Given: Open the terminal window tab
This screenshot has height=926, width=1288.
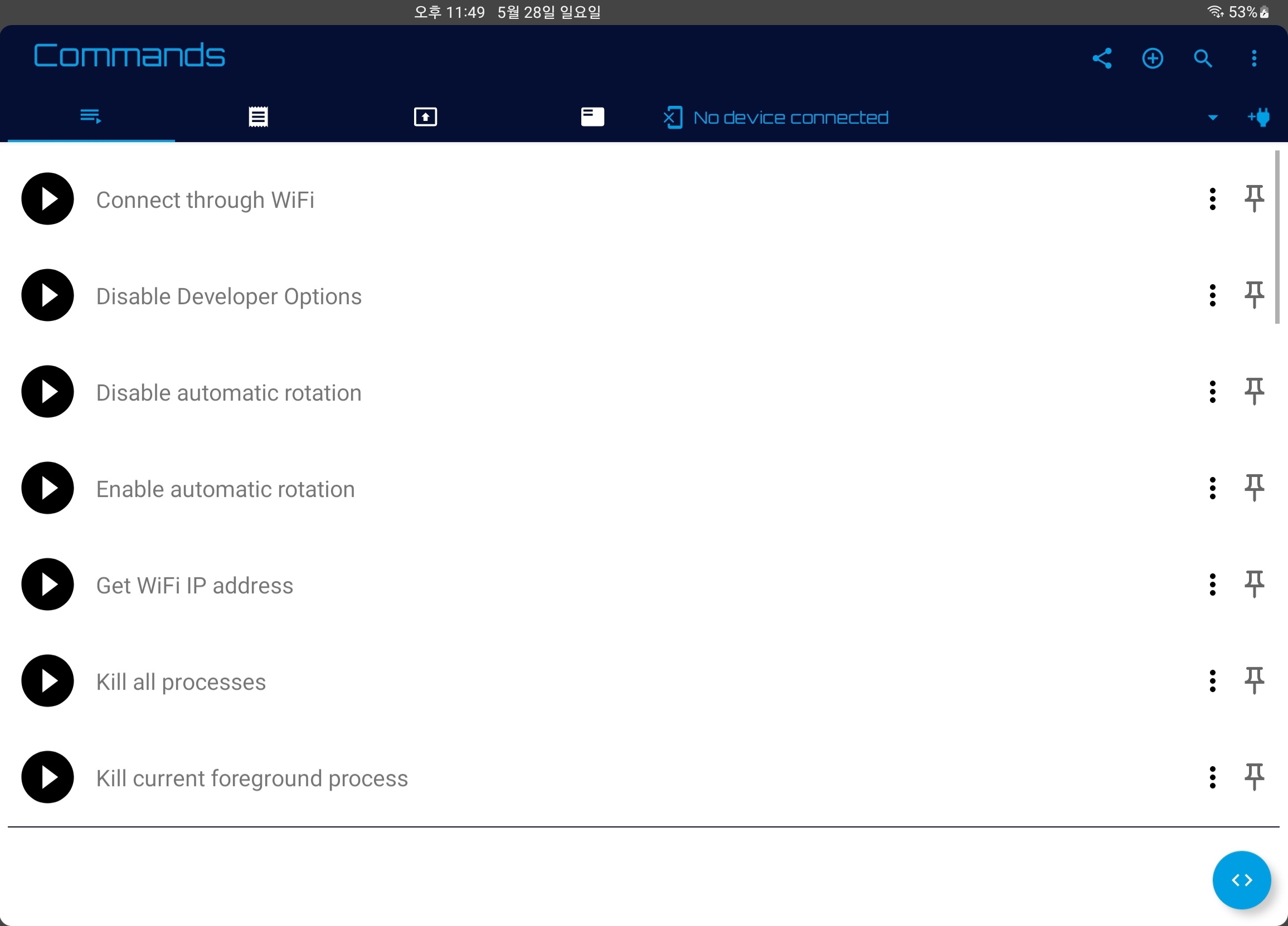Looking at the screenshot, I should pyautogui.click(x=592, y=117).
